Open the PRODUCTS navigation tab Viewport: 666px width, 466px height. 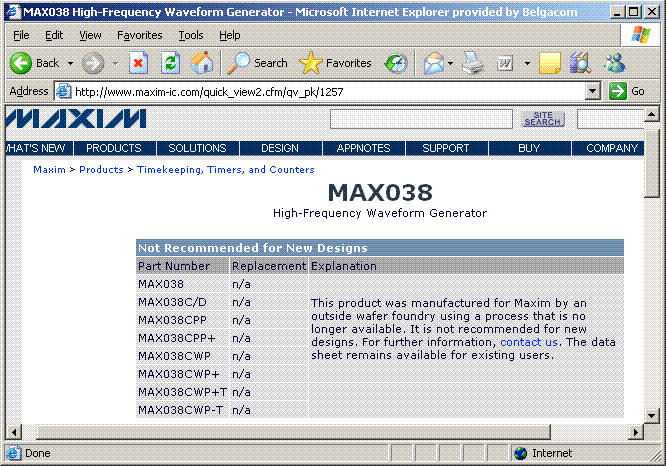tap(114, 148)
